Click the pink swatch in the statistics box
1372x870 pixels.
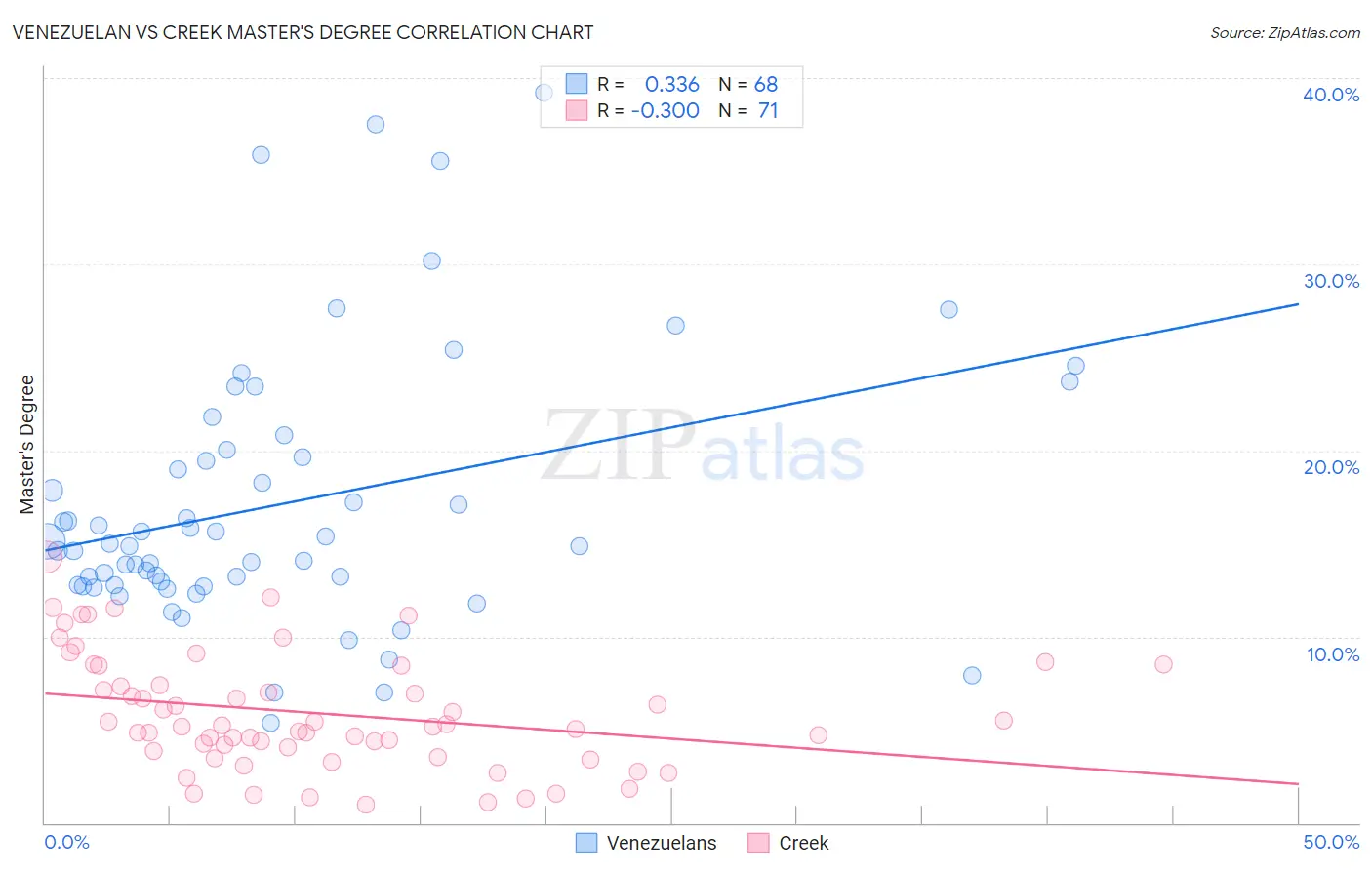point(577,110)
